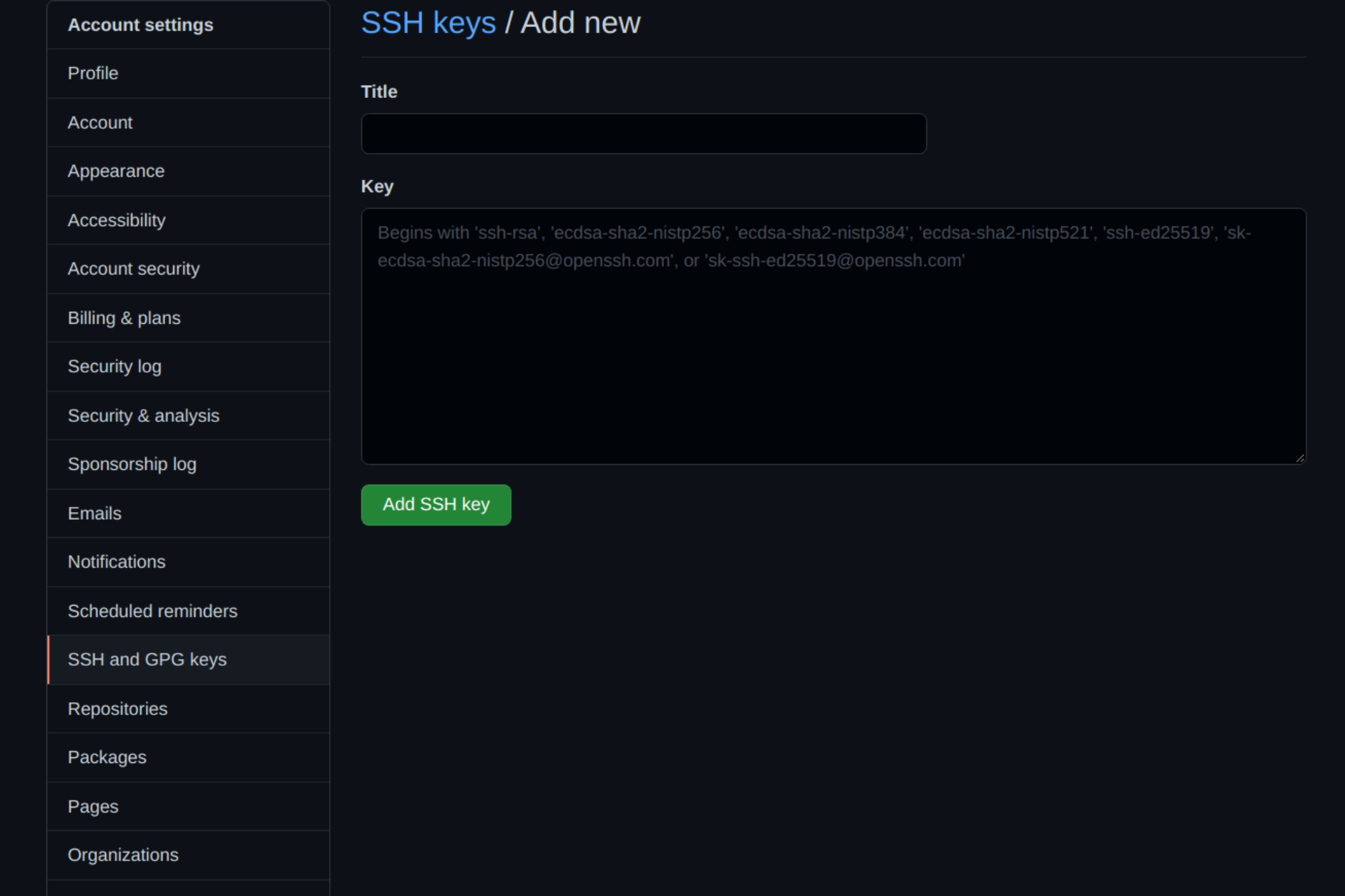1345x896 pixels.
Task: Open the Emails settings page
Action: [x=94, y=513]
